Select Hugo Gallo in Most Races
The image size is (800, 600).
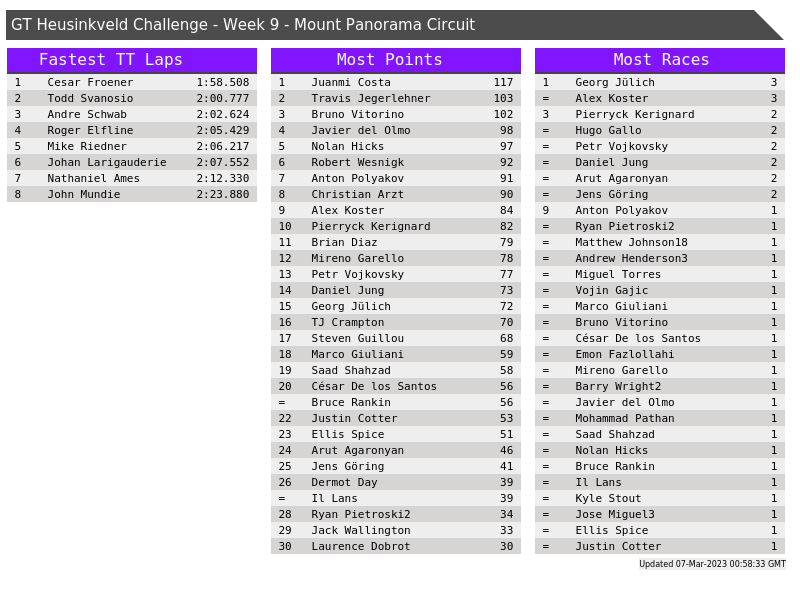(x=608, y=130)
